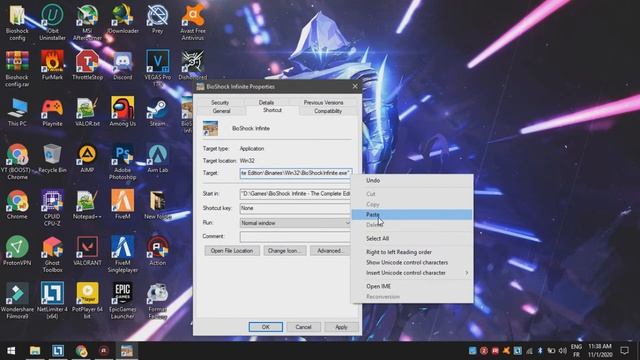Click the NetLimiter 4 desktop icon
The width and height of the screenshot is (640, 360).
tap(52, 301)
